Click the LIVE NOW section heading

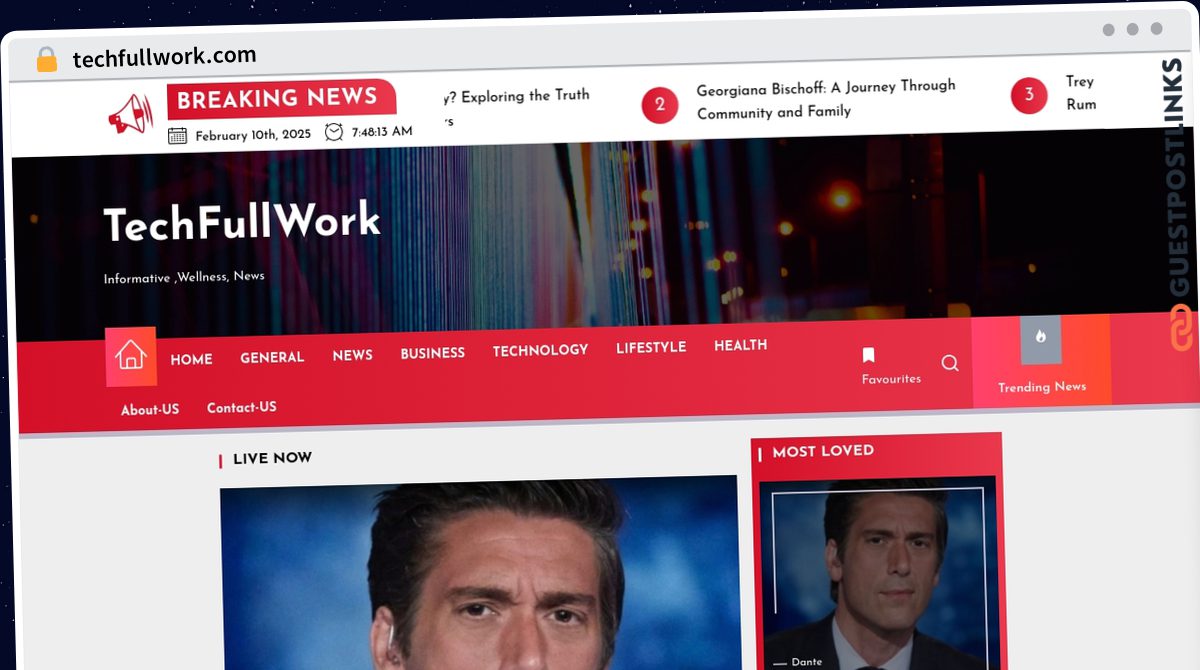click(272, 458)
